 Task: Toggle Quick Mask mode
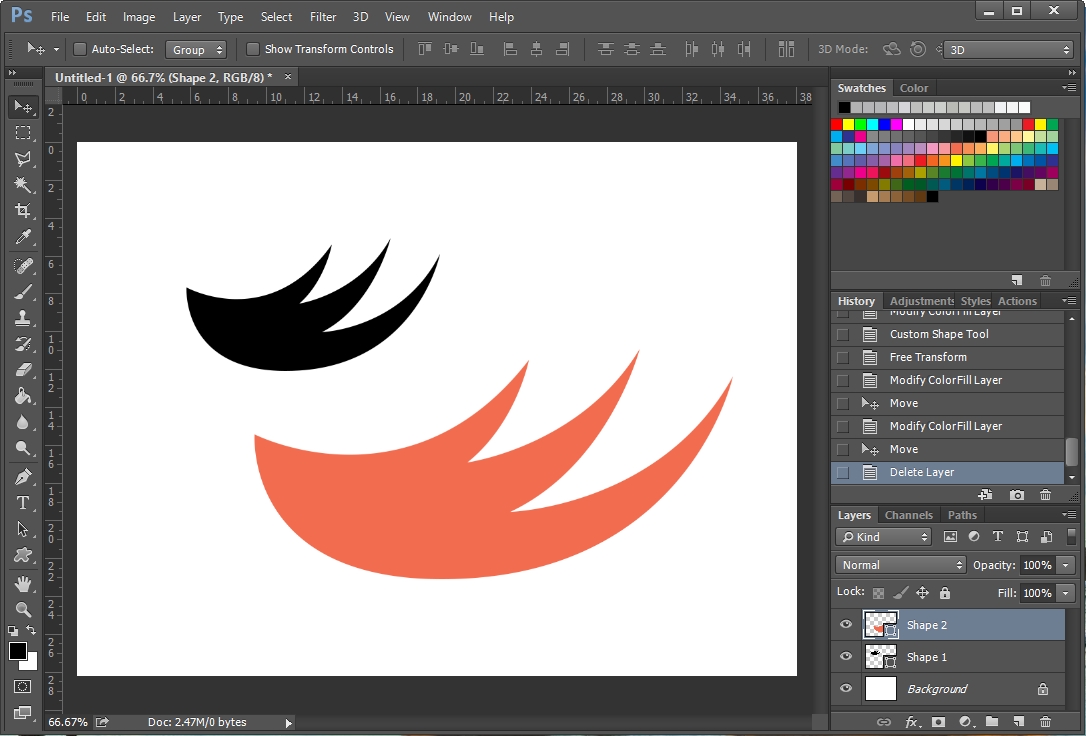pyautogui.click(x=22, y=687)
